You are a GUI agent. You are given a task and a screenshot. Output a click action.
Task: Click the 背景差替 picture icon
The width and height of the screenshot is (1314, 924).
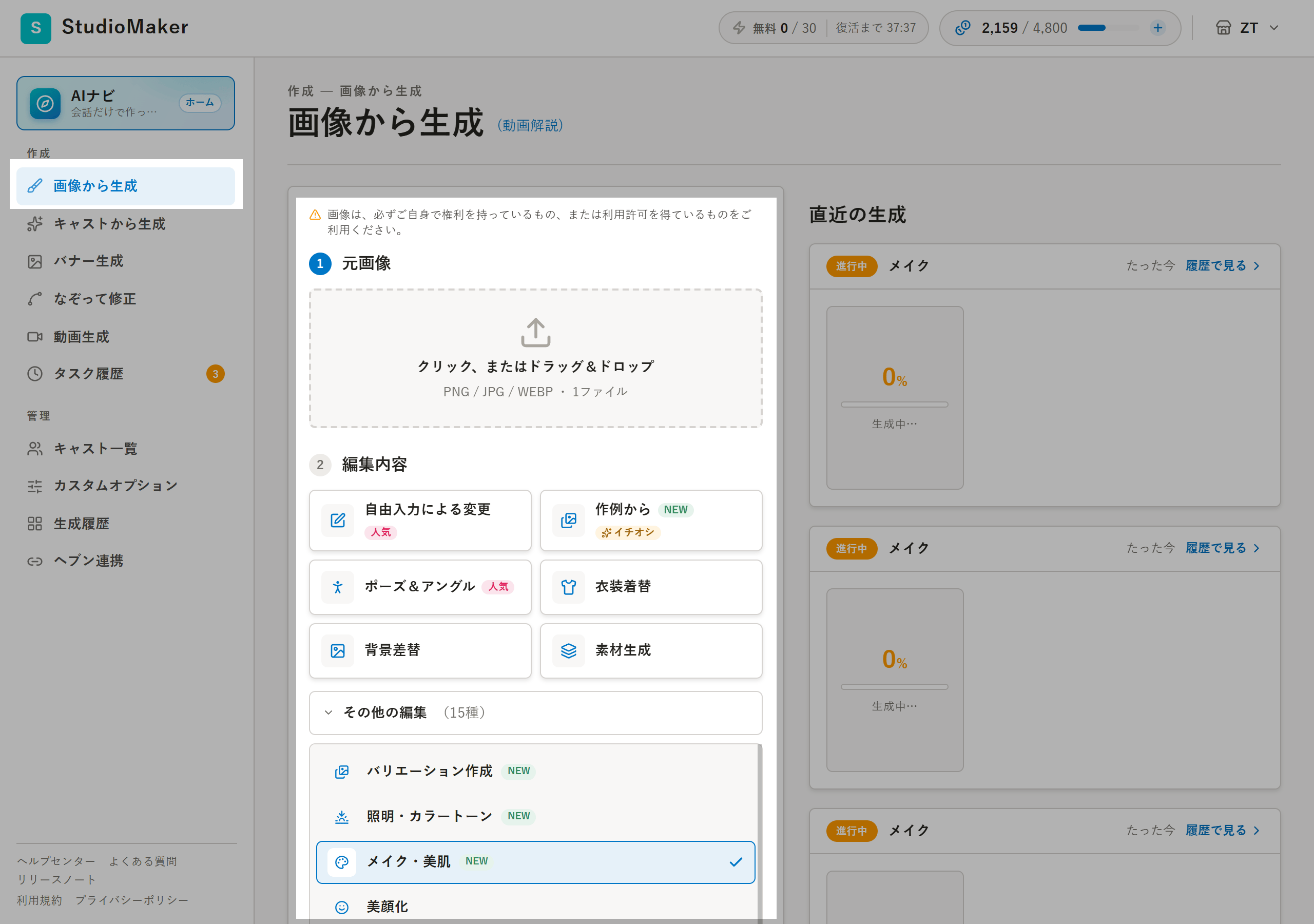coord(338,651)
